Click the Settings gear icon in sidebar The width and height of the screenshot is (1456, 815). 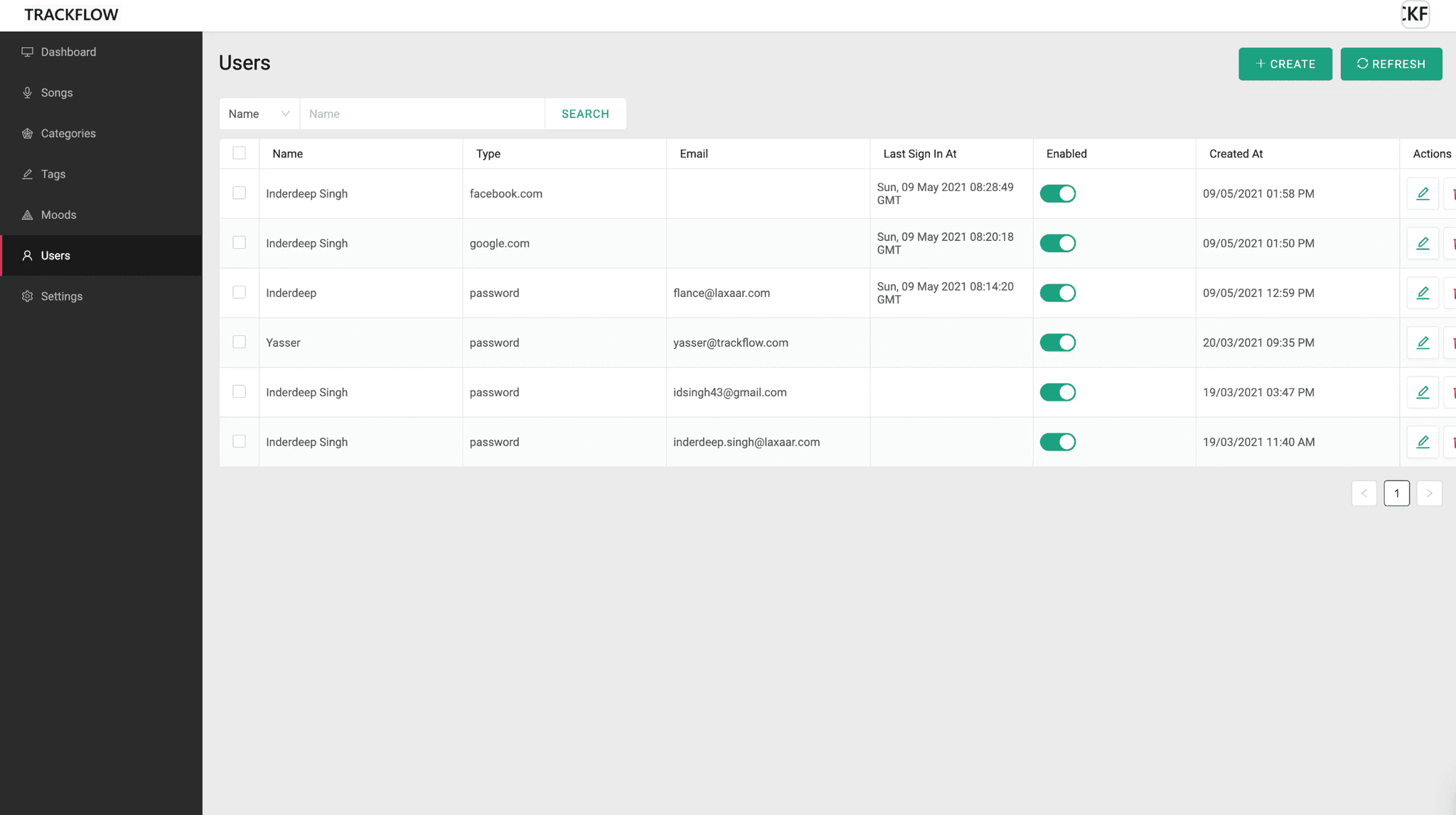[x=27, y=296]
